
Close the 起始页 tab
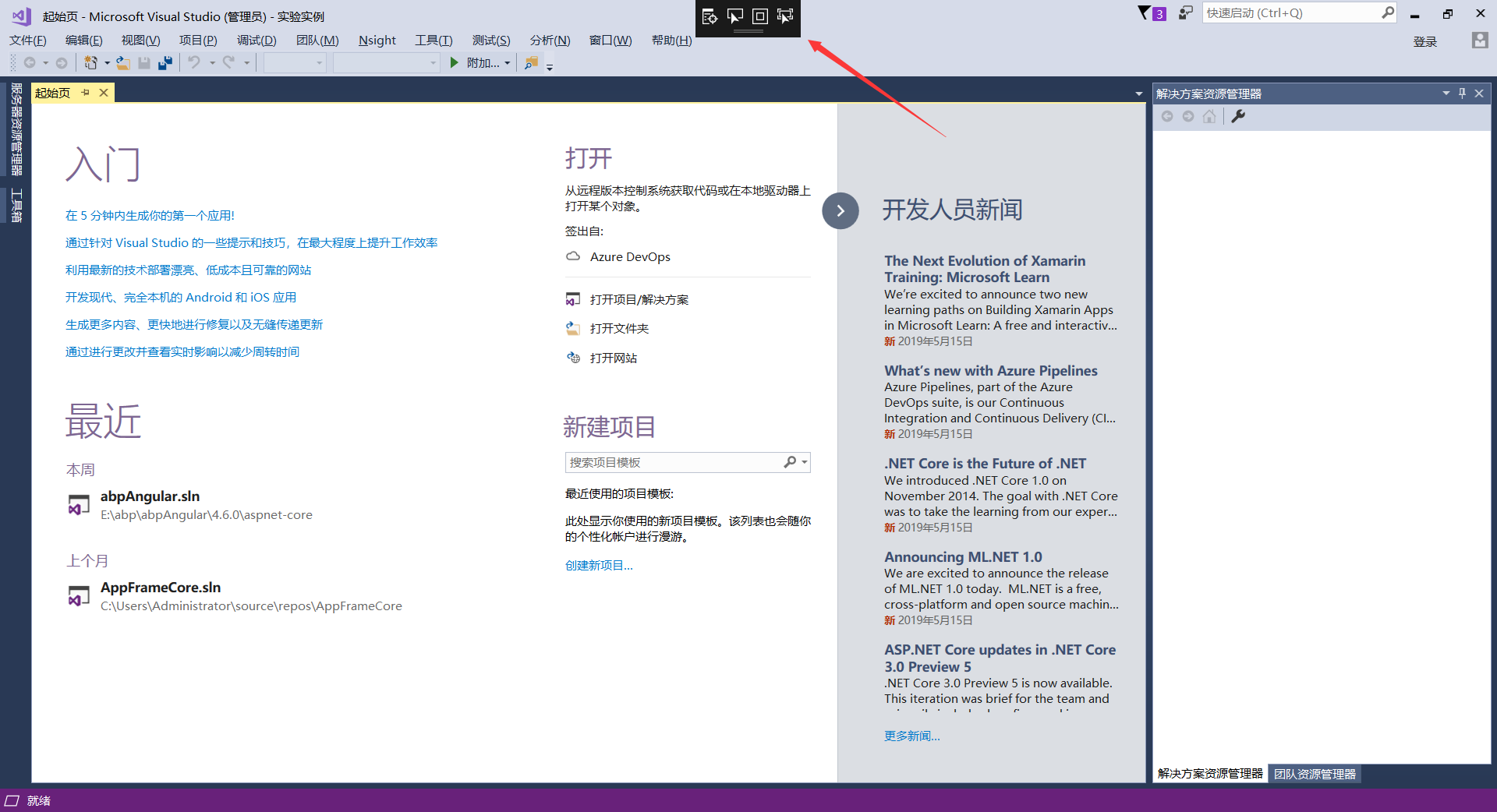pos(104,93)
